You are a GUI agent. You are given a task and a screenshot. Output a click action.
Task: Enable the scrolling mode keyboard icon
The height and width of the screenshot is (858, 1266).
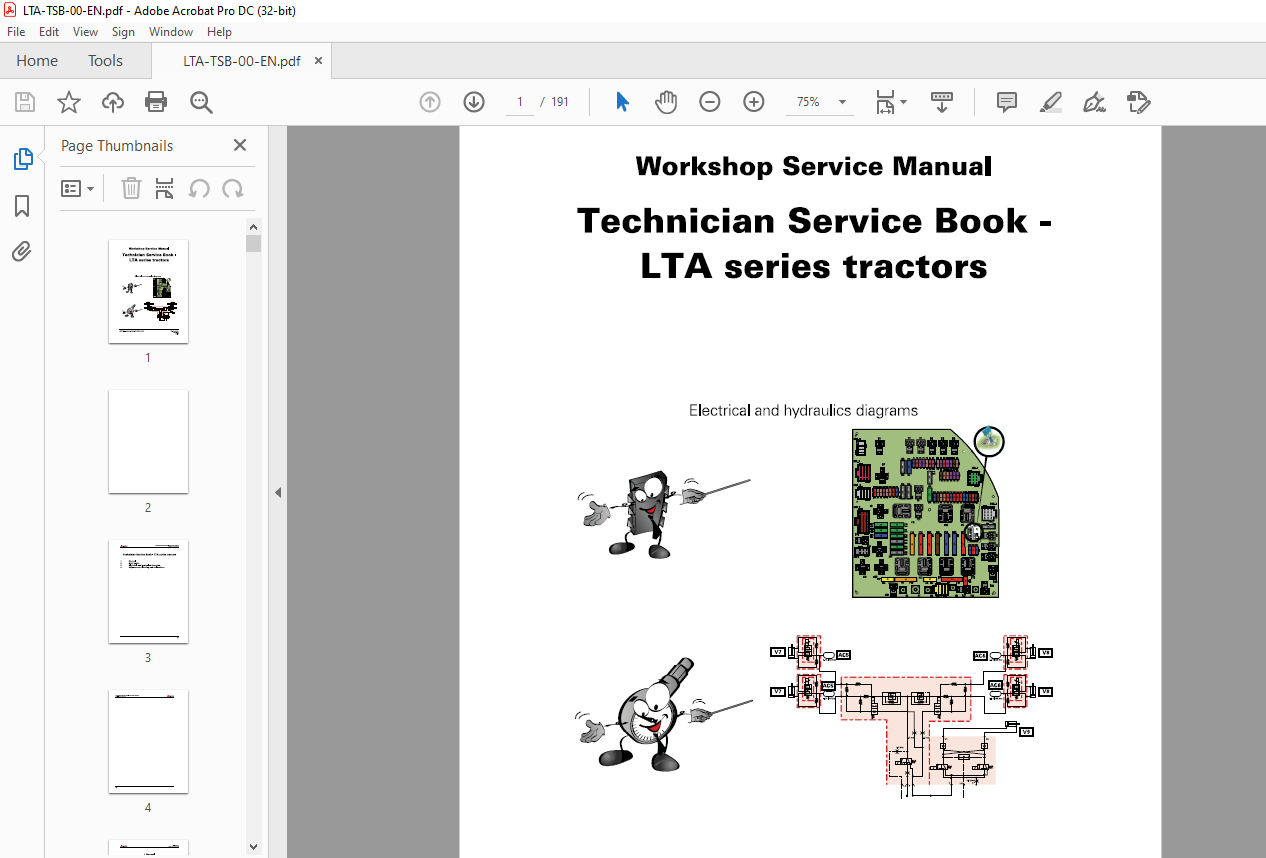[942, 102]
